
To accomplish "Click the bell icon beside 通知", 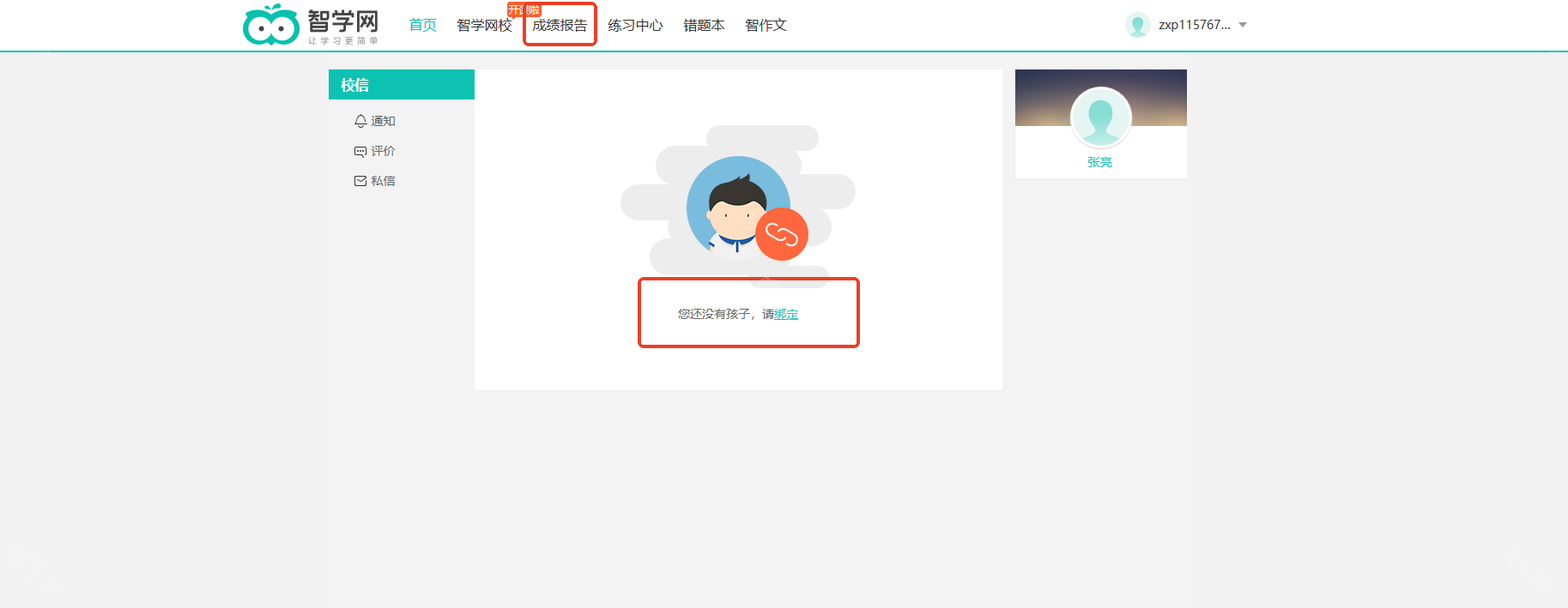I will pos(360,121).
